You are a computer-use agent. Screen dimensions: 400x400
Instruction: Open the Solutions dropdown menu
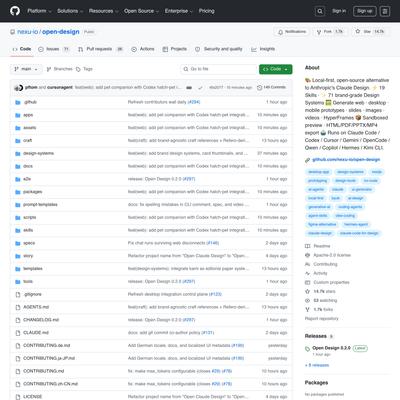coord(70,11)
